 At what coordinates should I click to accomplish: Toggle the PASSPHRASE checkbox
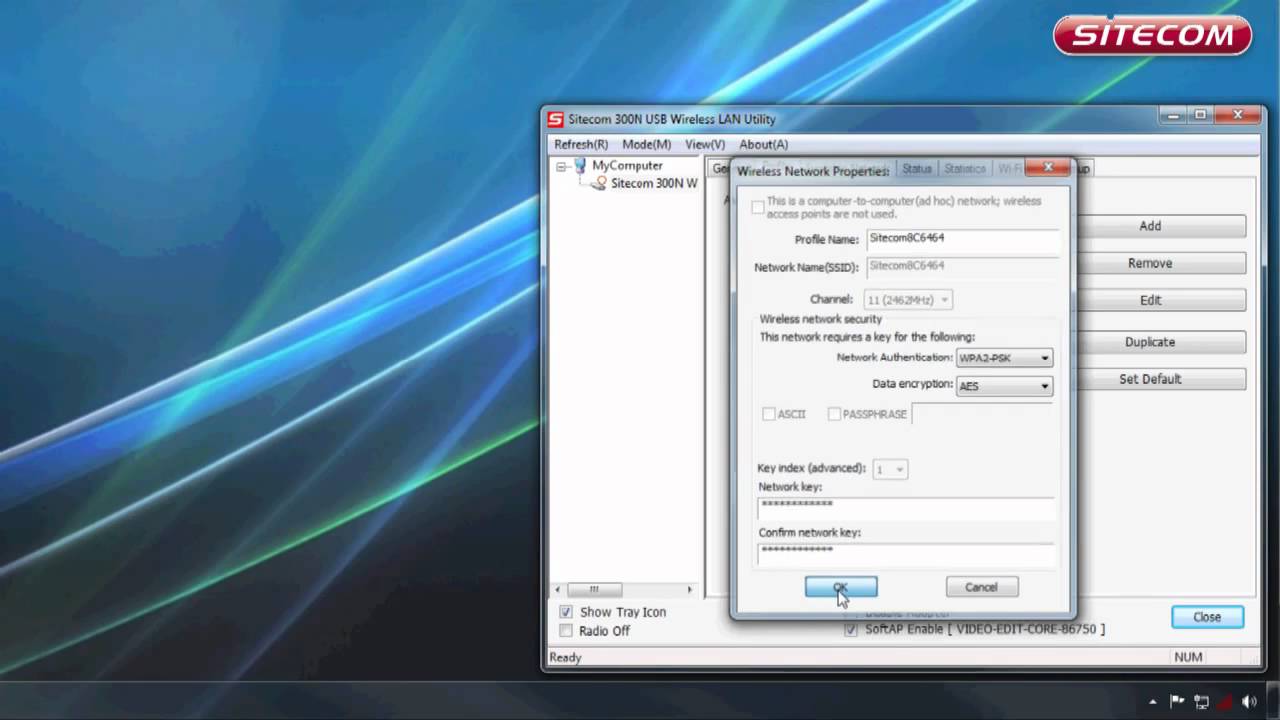(834, 414)
